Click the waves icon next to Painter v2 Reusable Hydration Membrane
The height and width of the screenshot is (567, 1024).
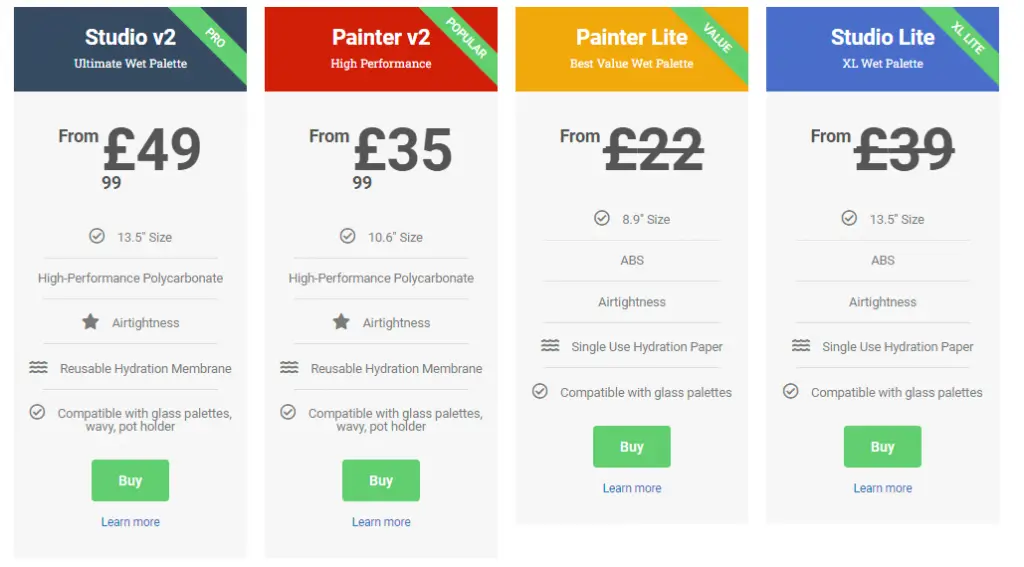(x=289, y=367)
